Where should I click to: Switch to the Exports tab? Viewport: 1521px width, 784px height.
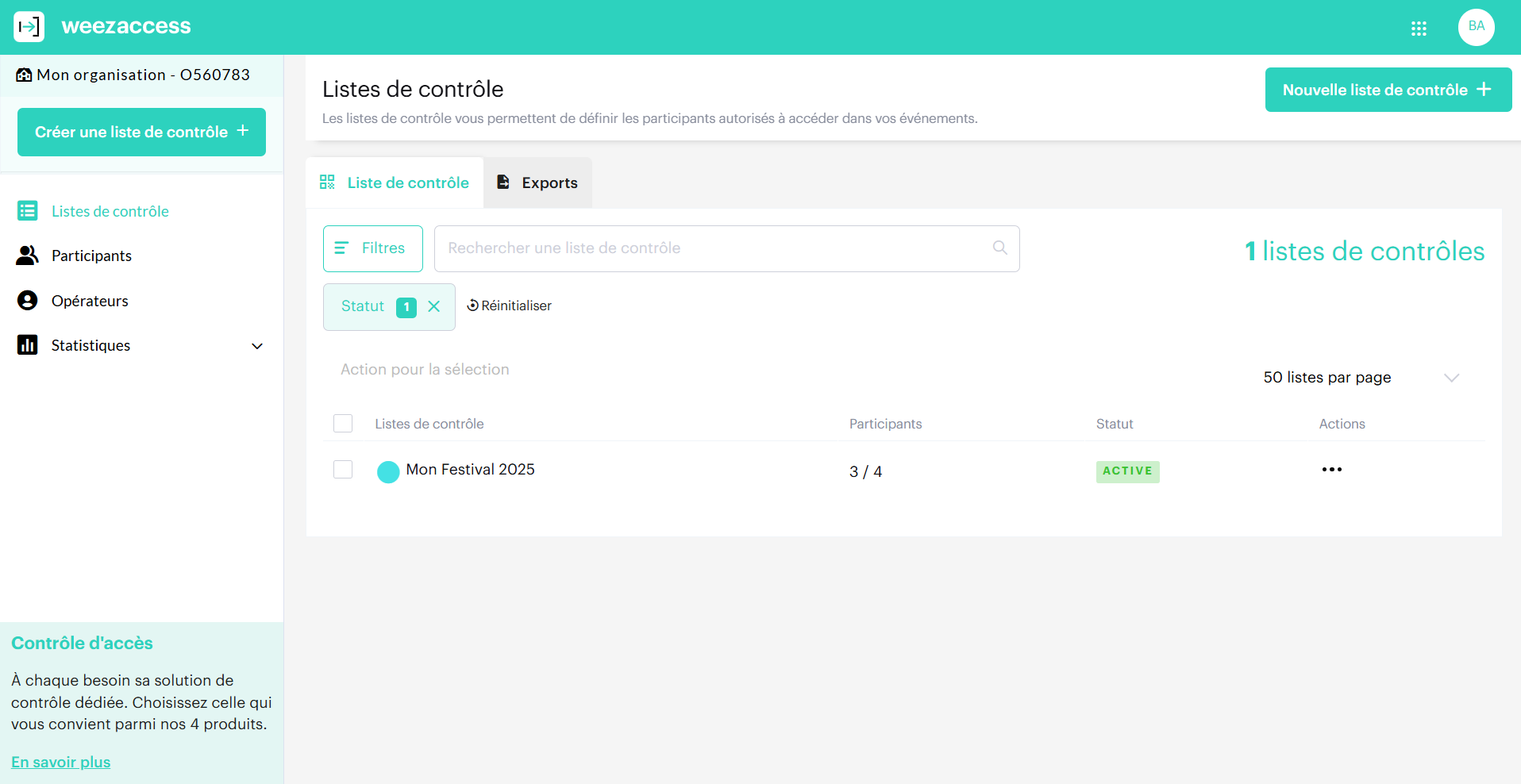tap(537, 183)
